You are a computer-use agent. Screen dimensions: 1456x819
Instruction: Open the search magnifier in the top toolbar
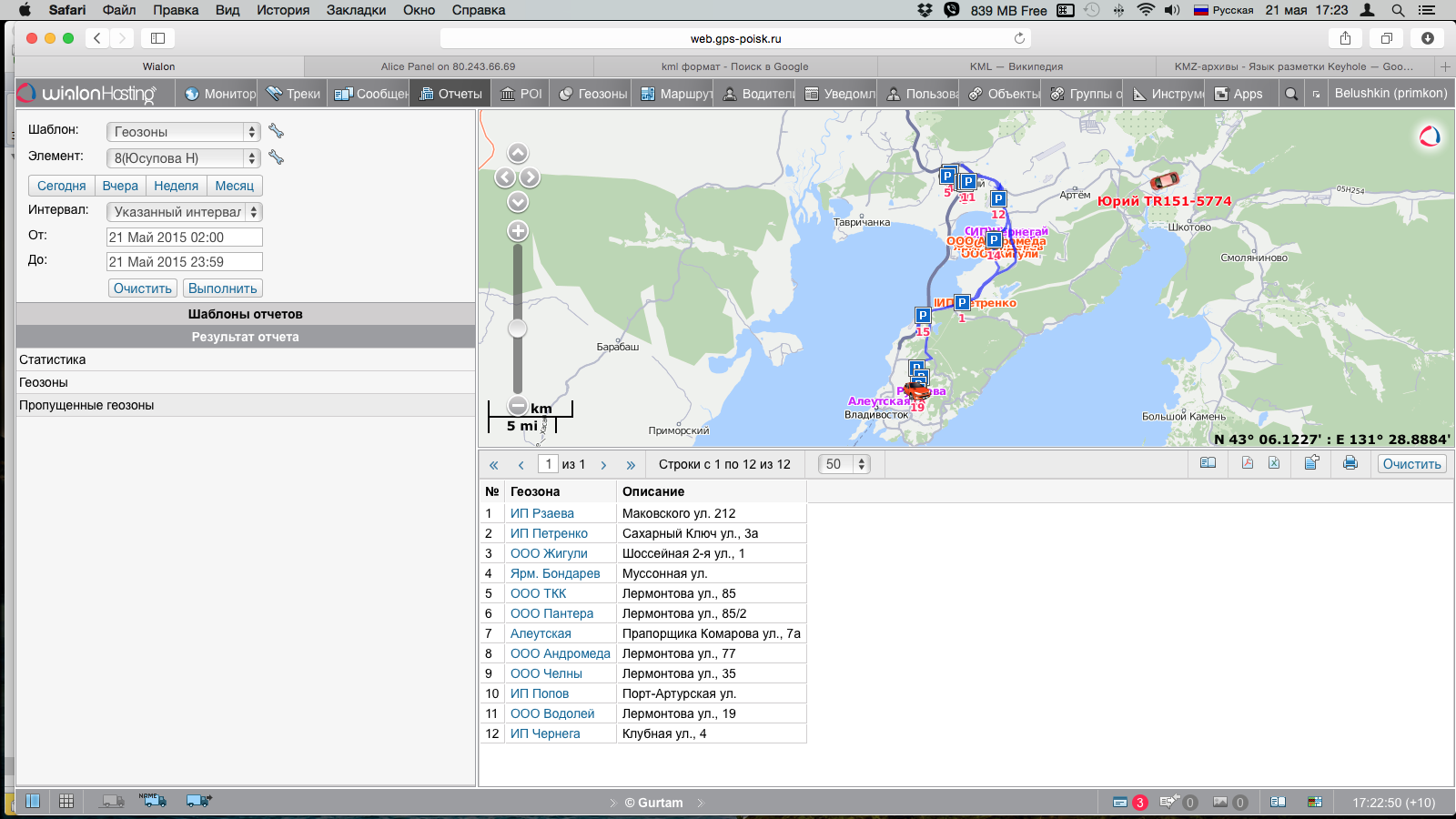pyautogui.click(x=1290, y=94)
